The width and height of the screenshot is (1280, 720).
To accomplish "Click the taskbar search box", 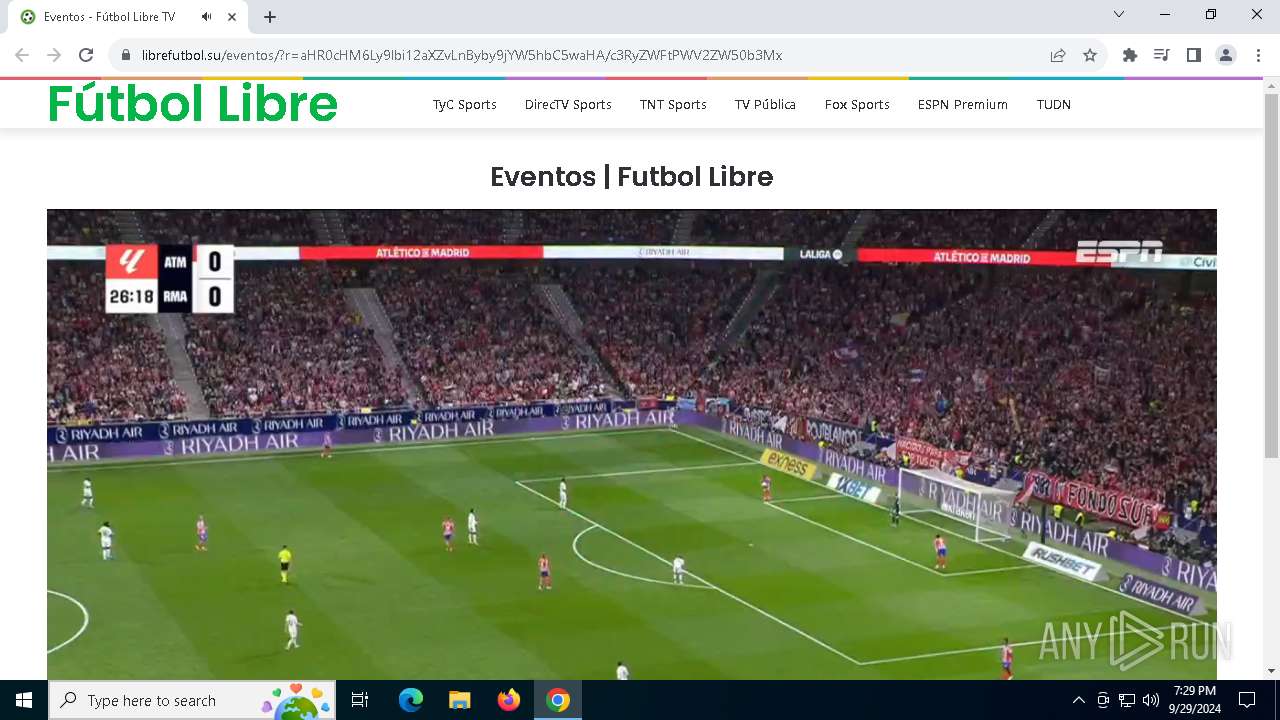I will click(192, 700).
